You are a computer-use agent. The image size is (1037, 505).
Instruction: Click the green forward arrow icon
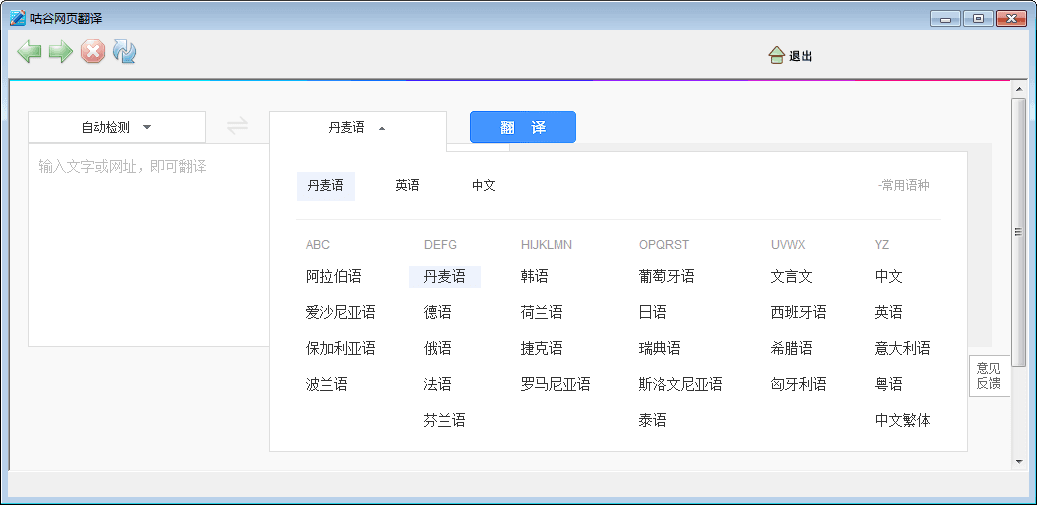(x=61, y=52)
